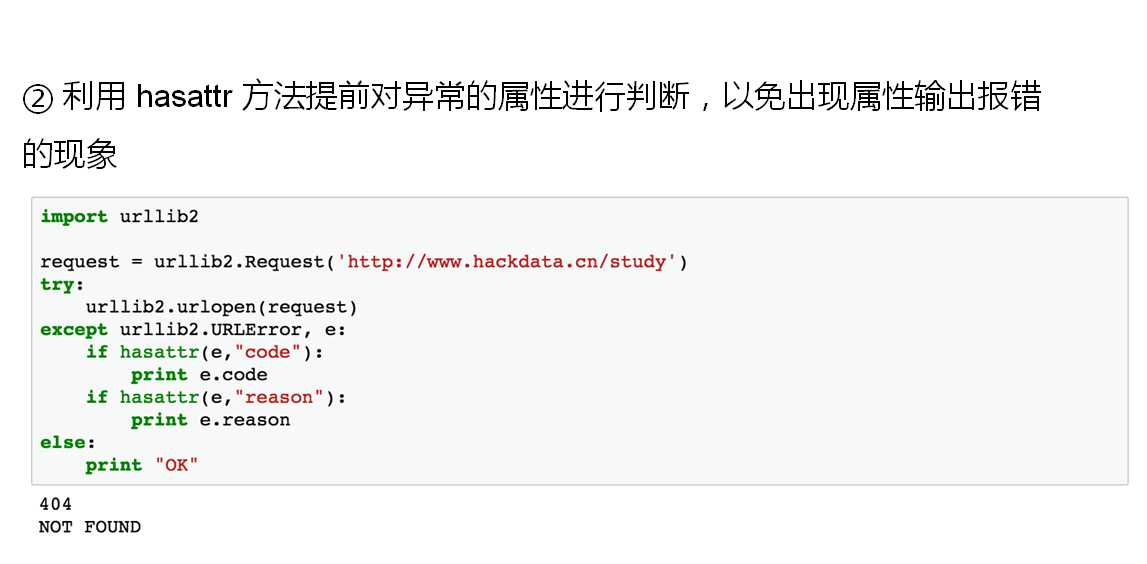Click the except urllib2.URLError line
Image resolution: width=1147 pixels, height=564 pixels.
point(193,330)
